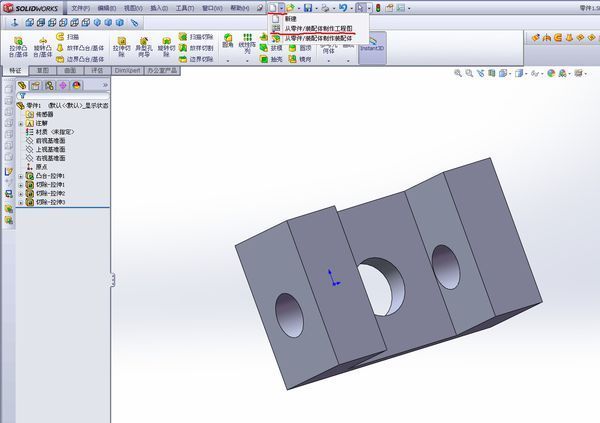Expand the 切除-拉伸3 feature node
The image size is (600, 423).
(21, 203)
